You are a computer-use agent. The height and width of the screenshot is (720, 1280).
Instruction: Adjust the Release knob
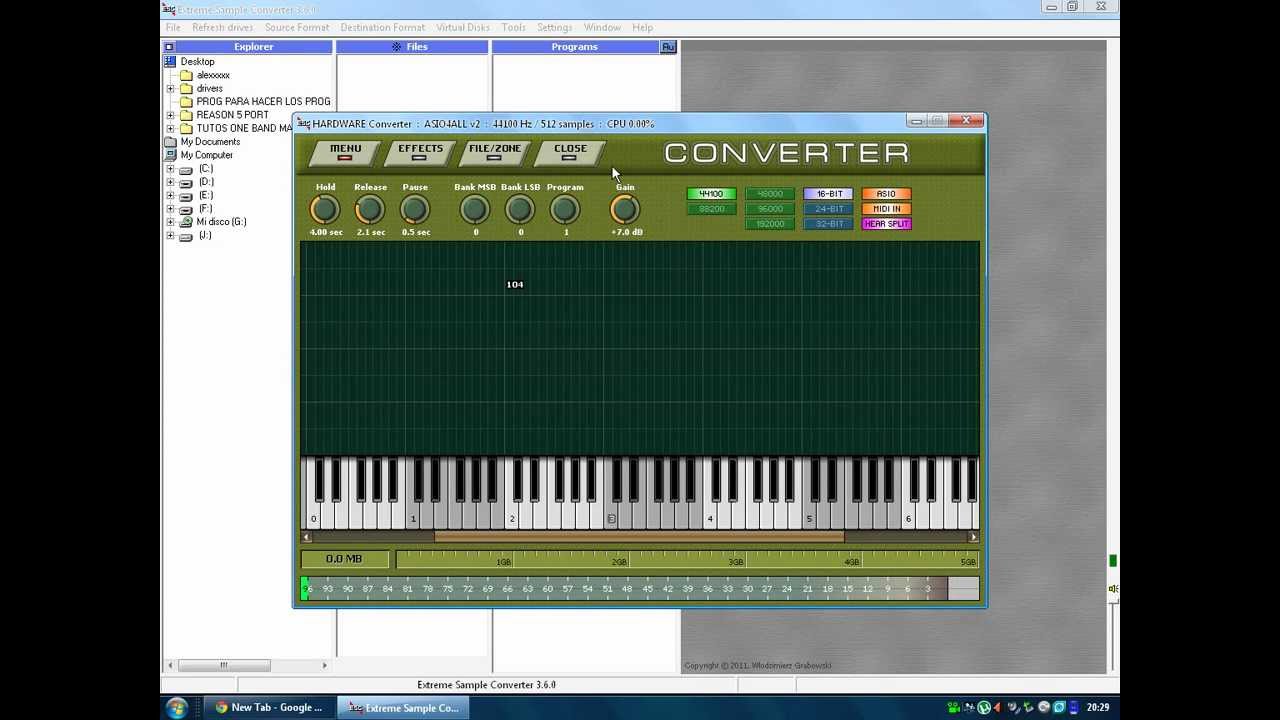tap(370, 210)
